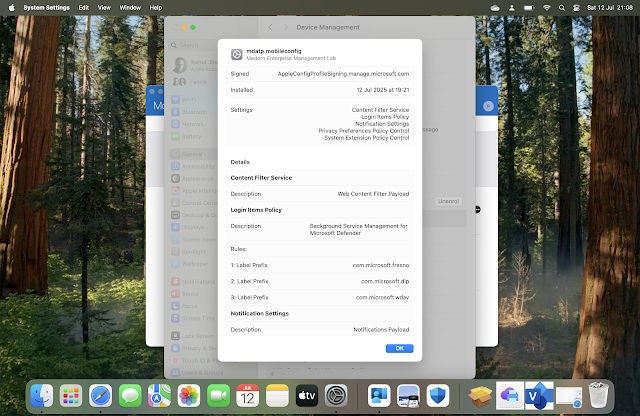Select Bluetooth in the System Settings sidebar

pyautogui.click(x=192, y=112)
